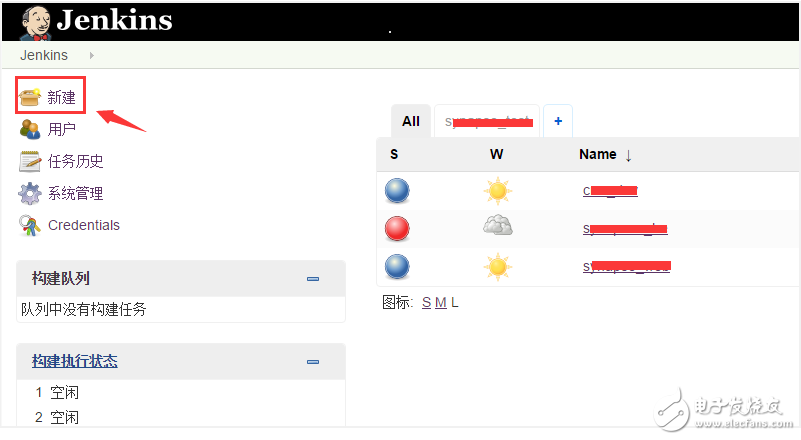801x440 pixels.
Task: Click executor row '1 空闲'
Action: [57, 392]
